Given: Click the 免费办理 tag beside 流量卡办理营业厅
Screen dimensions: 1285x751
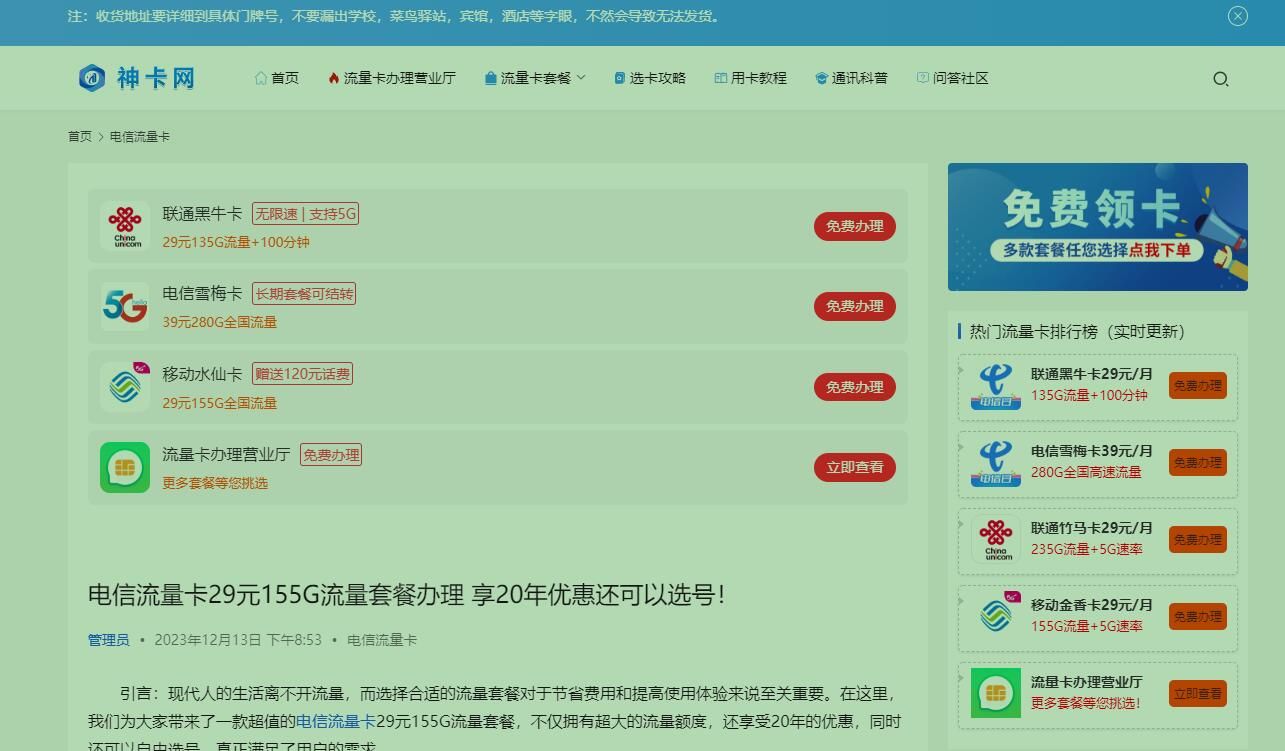Looking at the screenshot, I should pyautogui.click(x=331, y=455).
